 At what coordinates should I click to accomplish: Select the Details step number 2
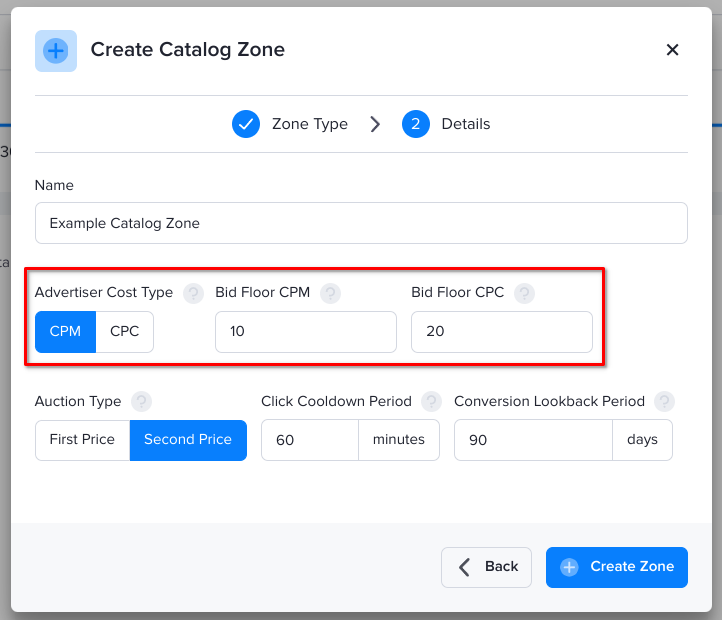416,124
